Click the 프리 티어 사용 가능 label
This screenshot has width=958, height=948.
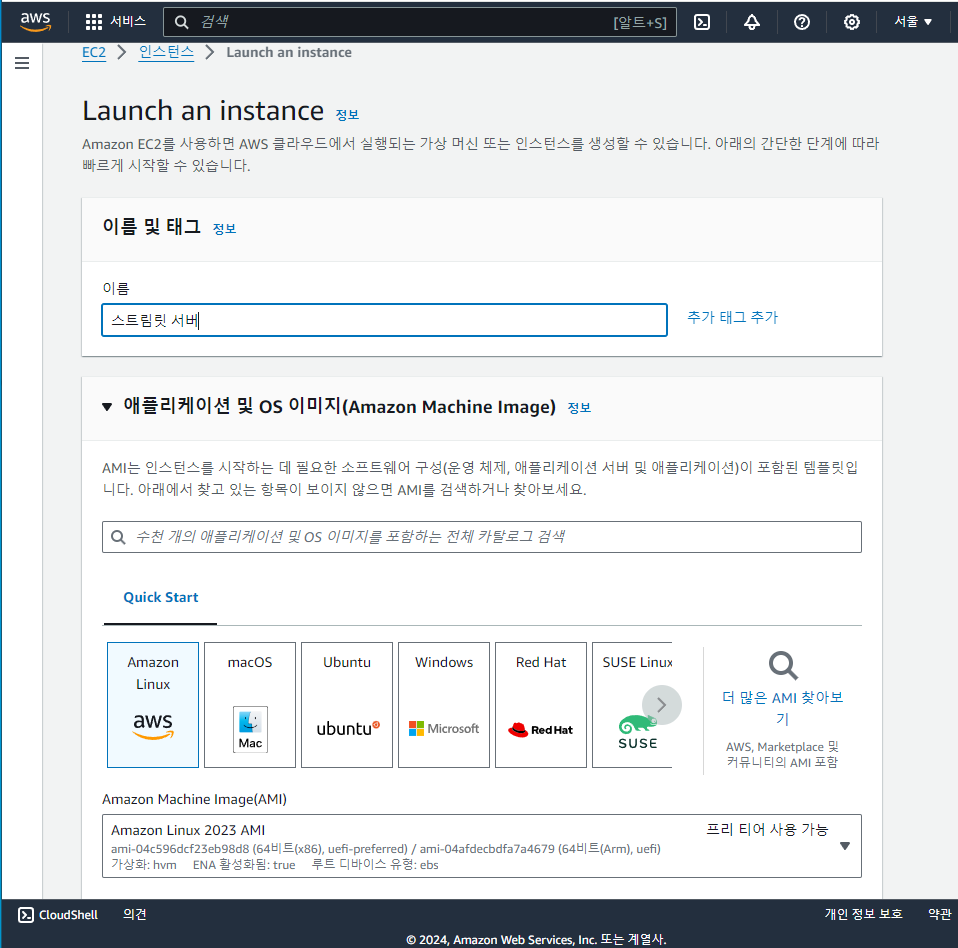(x=767, y=830)
